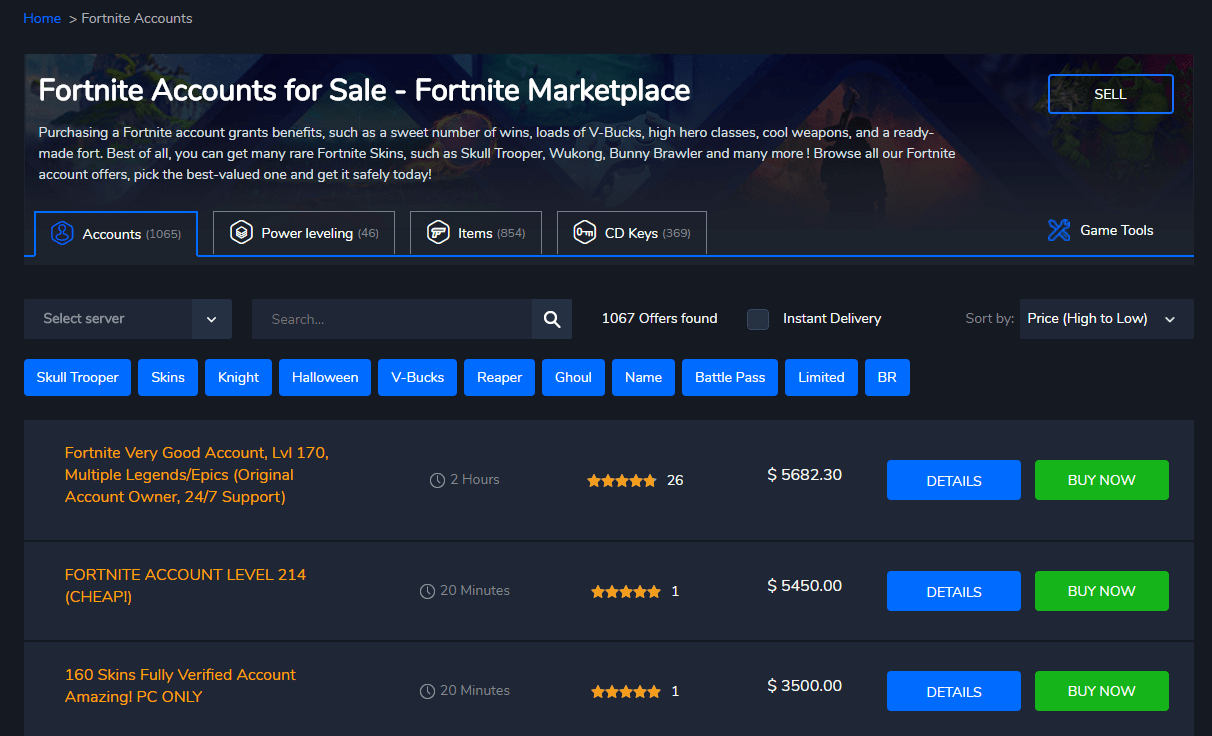Viewport: 1212px width, 736px height.
Task: Click the $ 5450.00 price
Action: [x=804, y=585]
